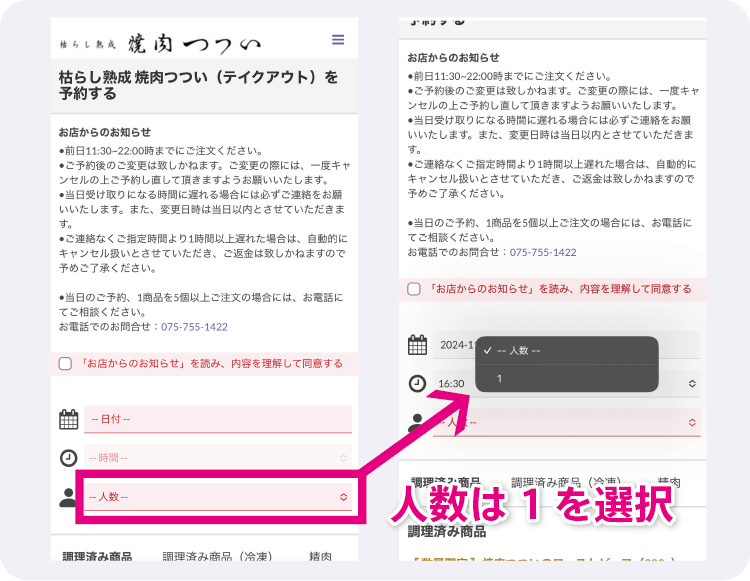The width and height of the screenshot is (750, 581).
Task: Open the 16:30 time dropdown arrows
Action: (692, 383)
